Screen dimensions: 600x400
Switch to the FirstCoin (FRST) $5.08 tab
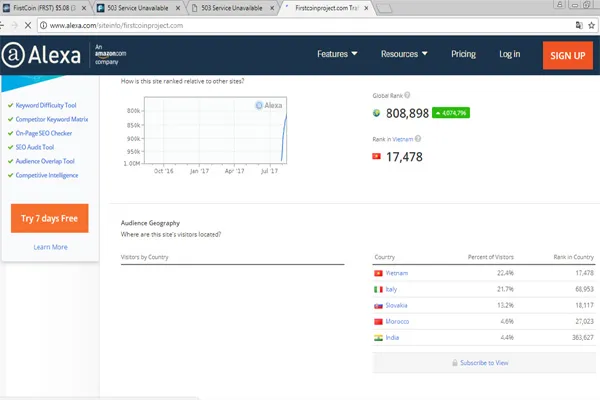[x=44, y=8]
